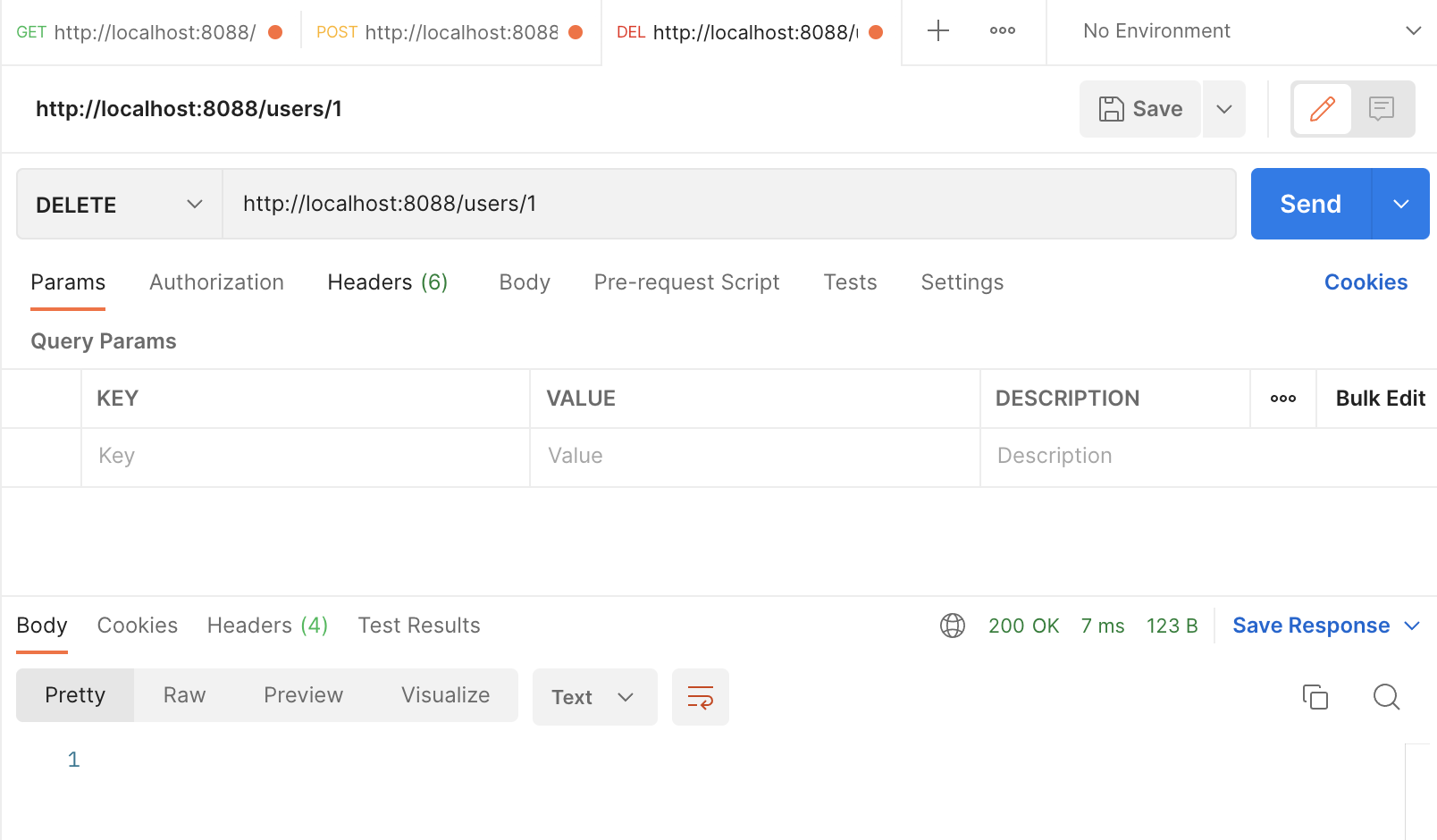Click the 7 ms response time
1437x840 pixels.
1103,626
